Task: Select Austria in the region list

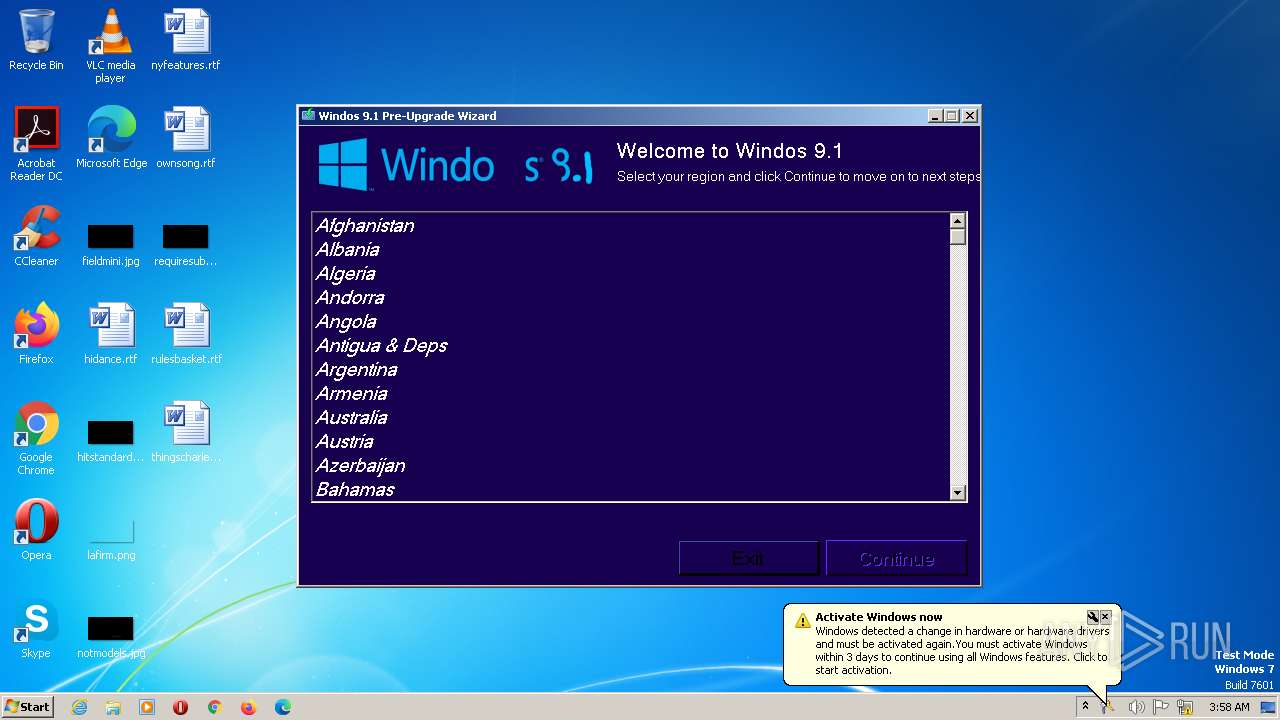Action: [x=631, y=442]
